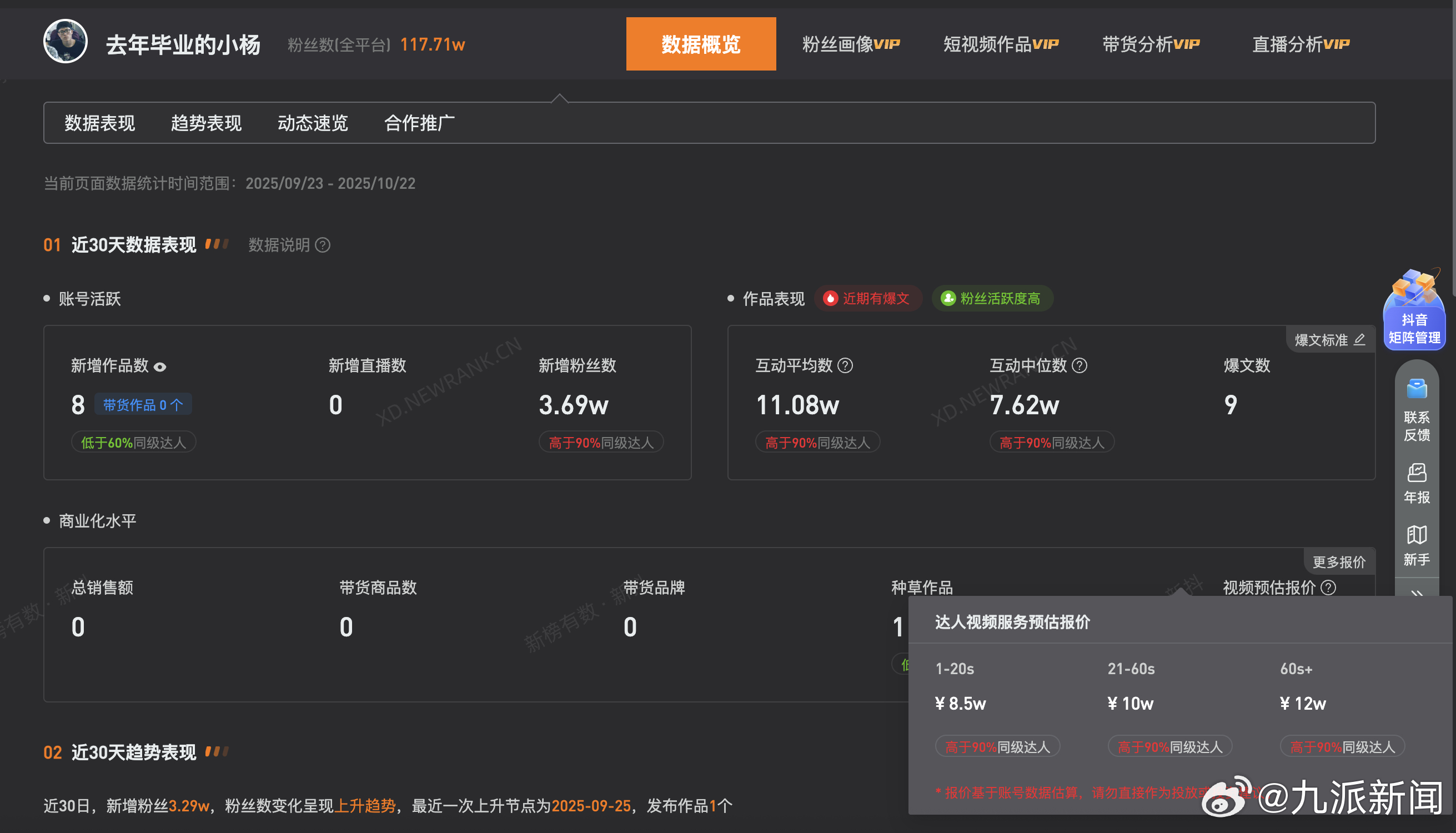Jump to the 趋势表现 section

[206, 123]
